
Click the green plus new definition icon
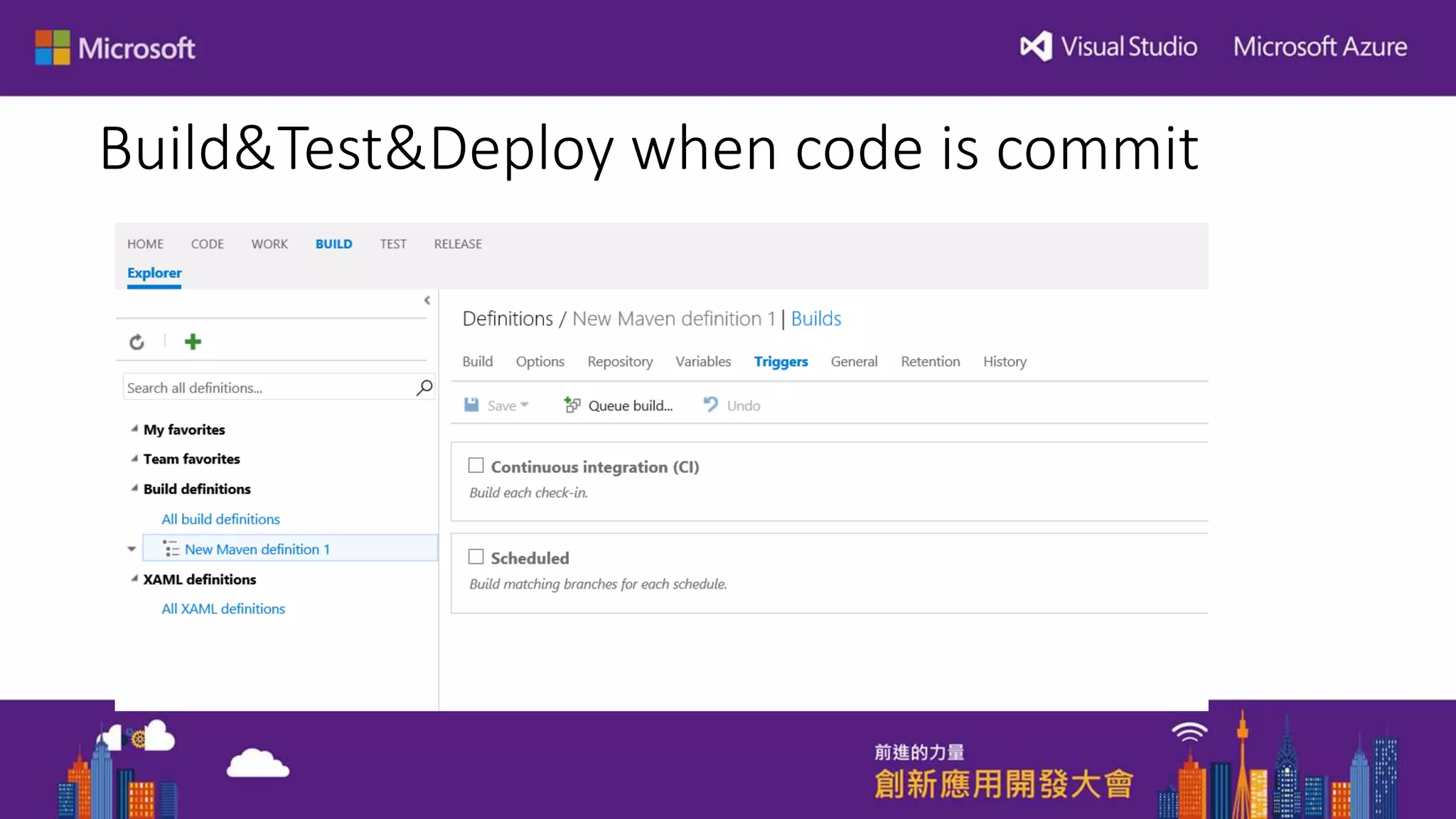(x=193, y=342)
